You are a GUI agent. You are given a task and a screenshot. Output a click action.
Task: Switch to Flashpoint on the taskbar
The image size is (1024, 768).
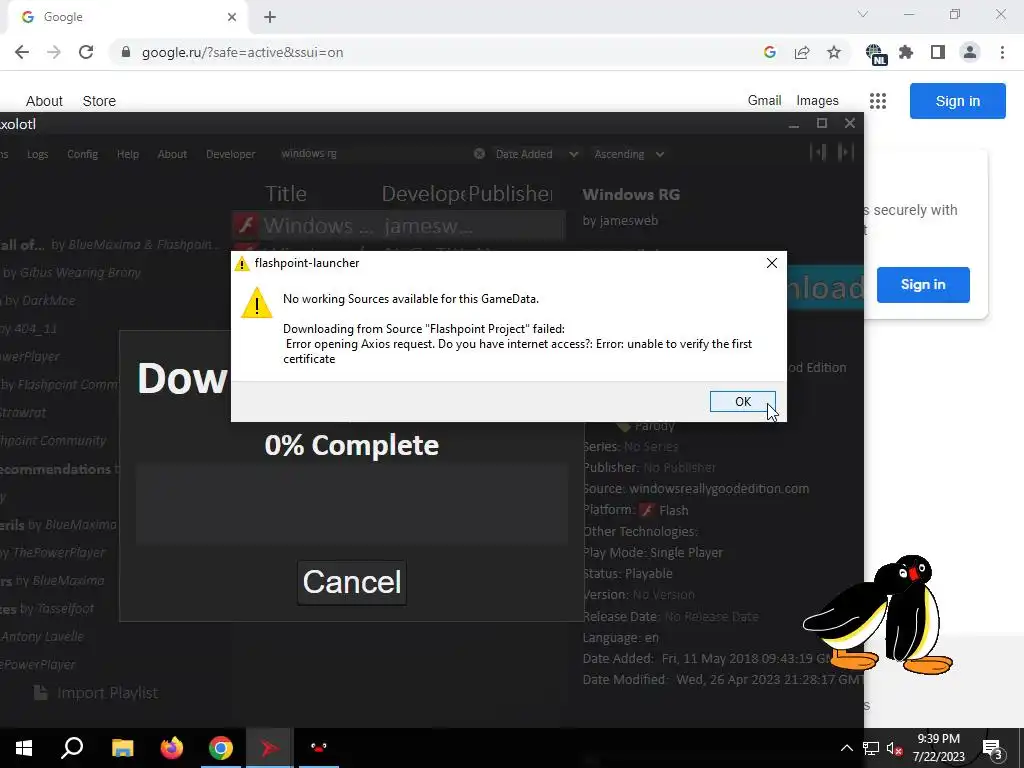coord(269,748)
